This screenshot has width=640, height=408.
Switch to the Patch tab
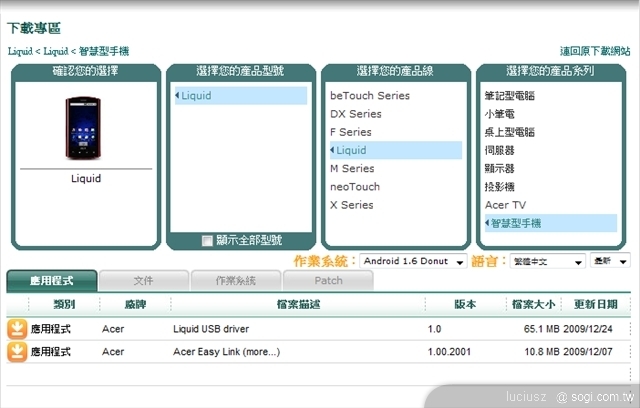pos(327,281)
